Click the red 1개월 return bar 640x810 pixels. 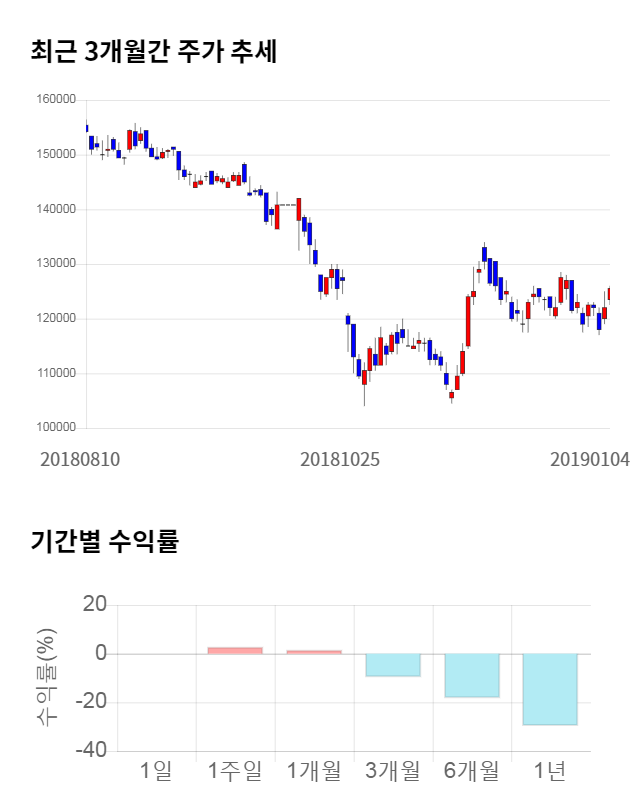click(314, 652)
